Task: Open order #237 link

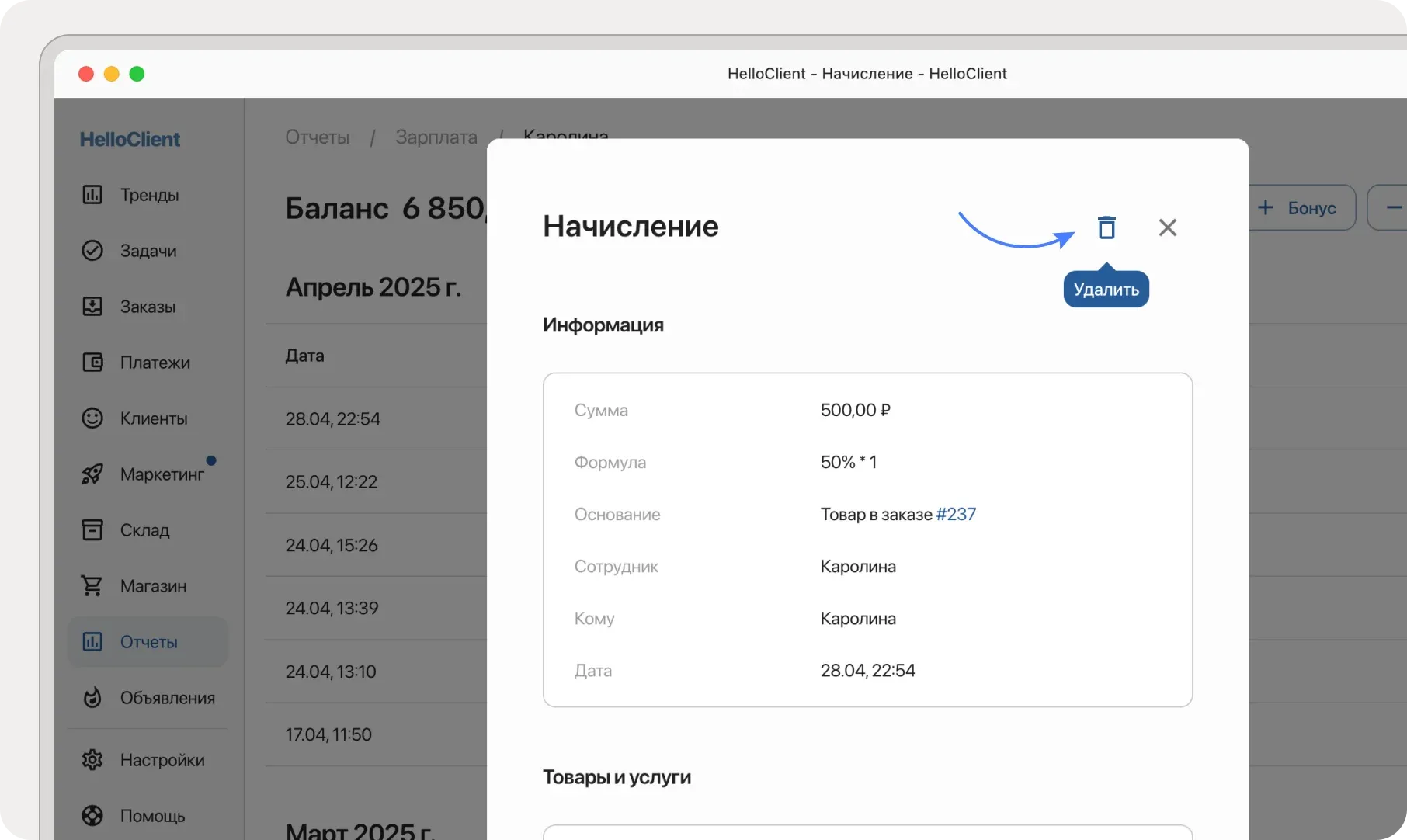Action: coord(954,514)
